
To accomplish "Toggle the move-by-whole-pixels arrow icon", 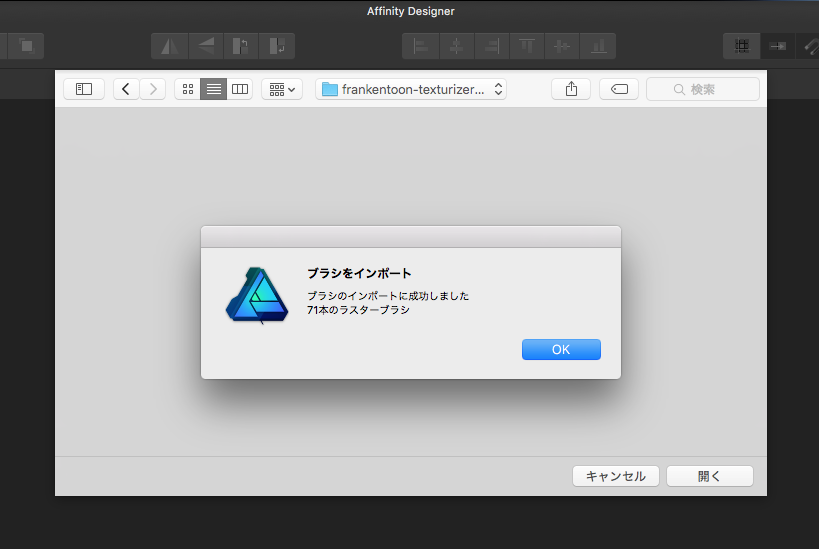I will click(x=778, y=46).
